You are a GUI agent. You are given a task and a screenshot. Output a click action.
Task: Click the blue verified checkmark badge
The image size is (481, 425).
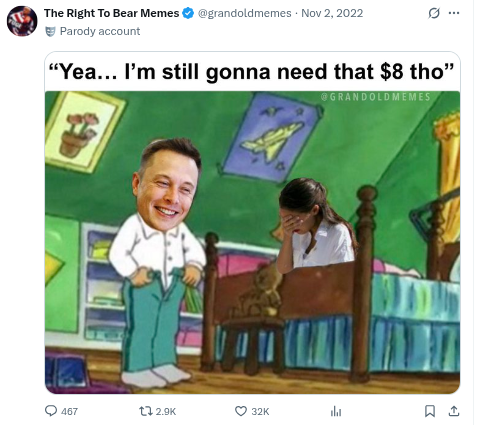coord(188,13)
